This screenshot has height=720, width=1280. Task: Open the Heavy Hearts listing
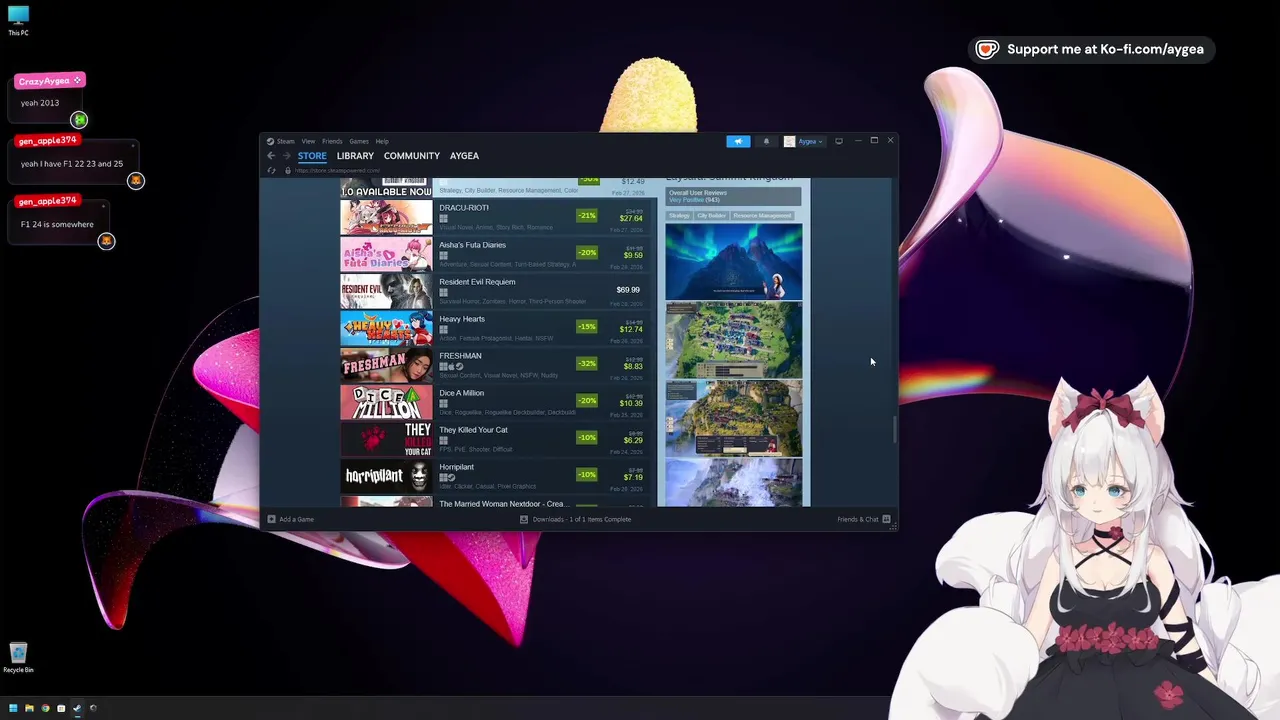497,326
